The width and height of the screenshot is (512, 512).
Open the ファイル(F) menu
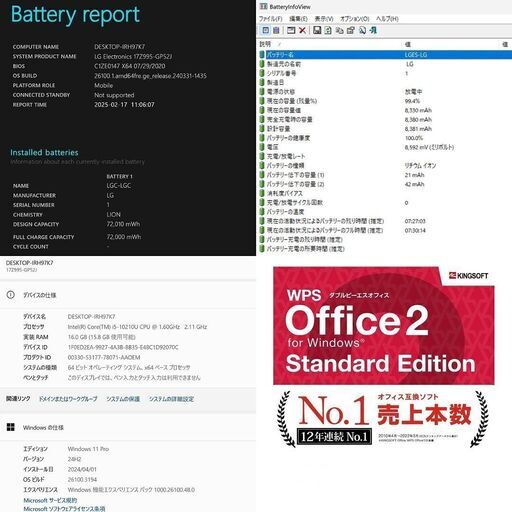tap(271, 19)
